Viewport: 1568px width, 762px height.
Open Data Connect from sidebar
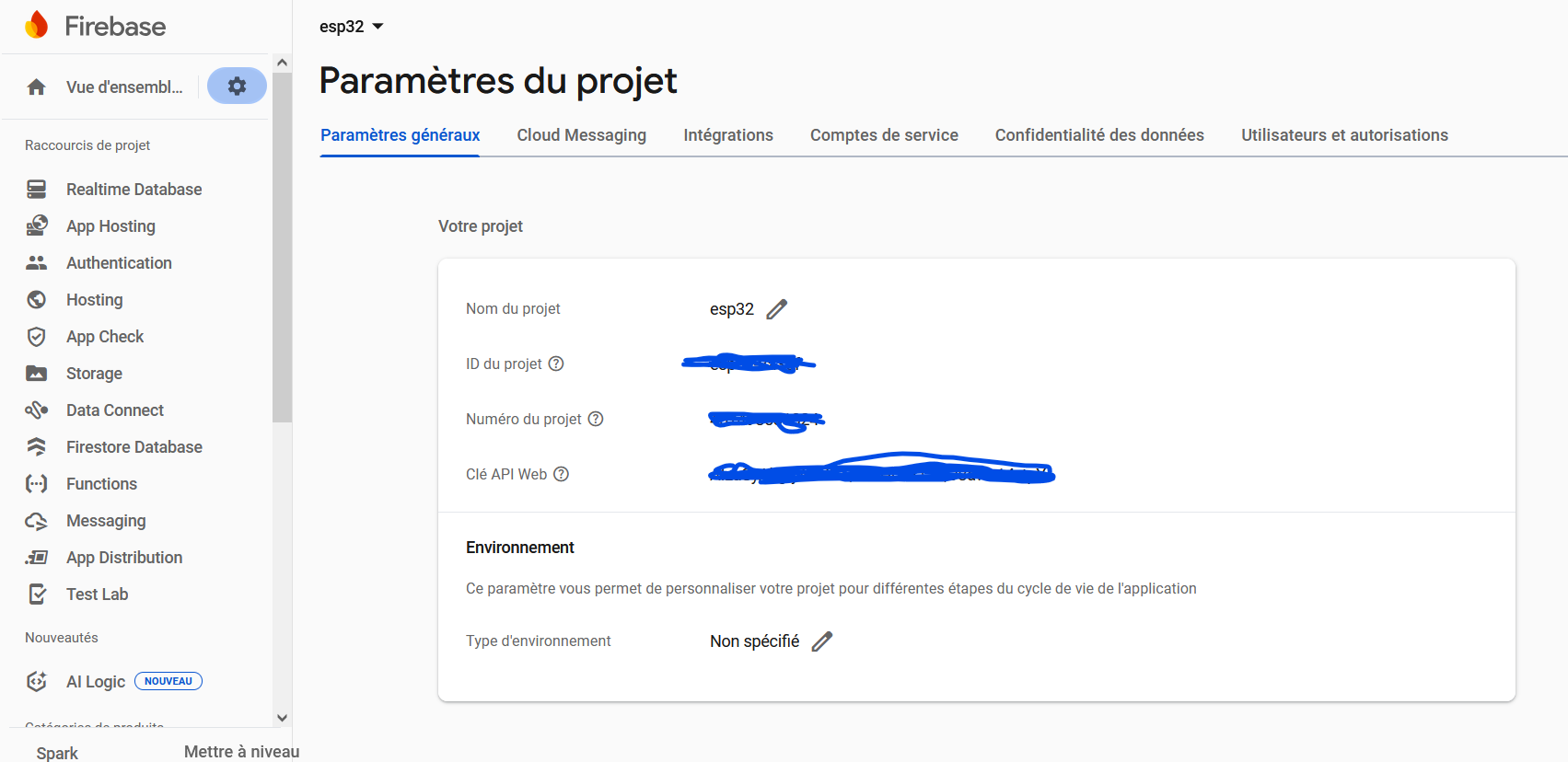pyautogui.click(x=115, y=410)
